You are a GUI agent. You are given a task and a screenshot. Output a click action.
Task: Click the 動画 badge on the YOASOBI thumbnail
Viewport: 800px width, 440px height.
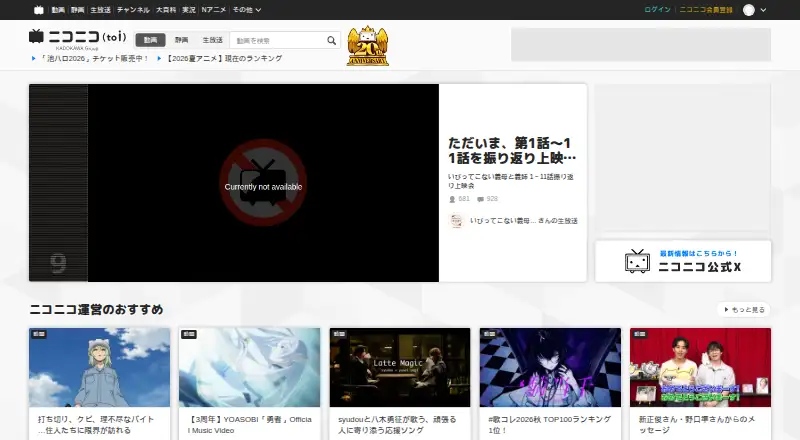tap(189, 334)
